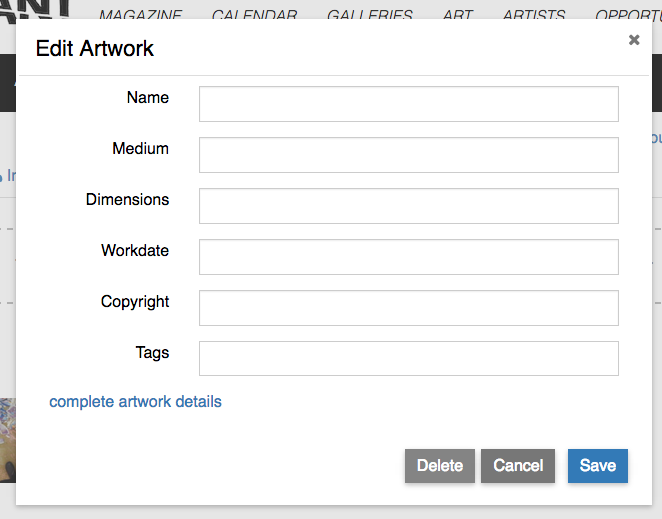The height and width of the screenshot is (519, 662).
Task: Open the Art navigation item
Action: click(x=457, y=15)
